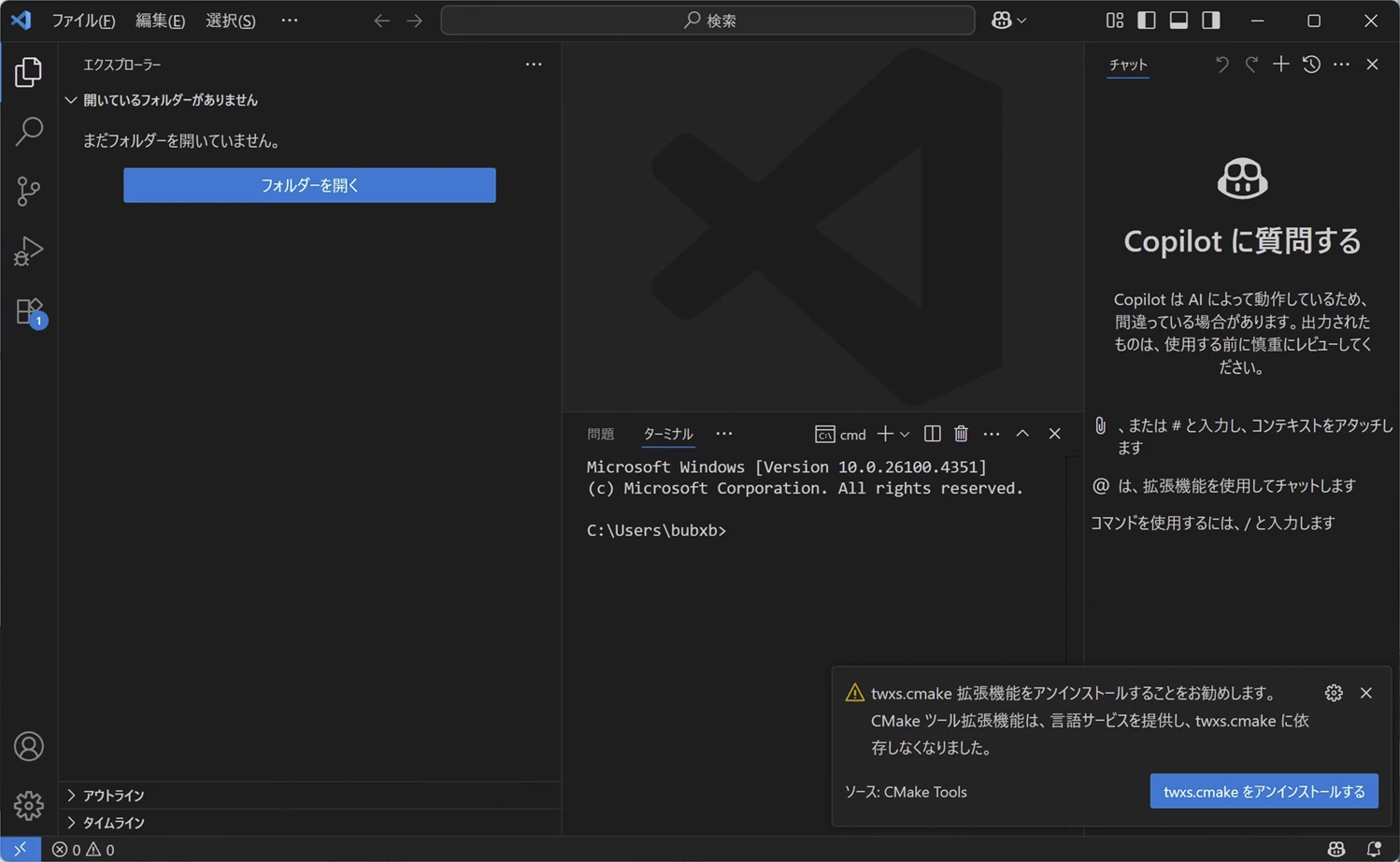This screenshot has width=1400, height=862.
Task: Switch to the ターミナル tab
Action: click(668, 434)
